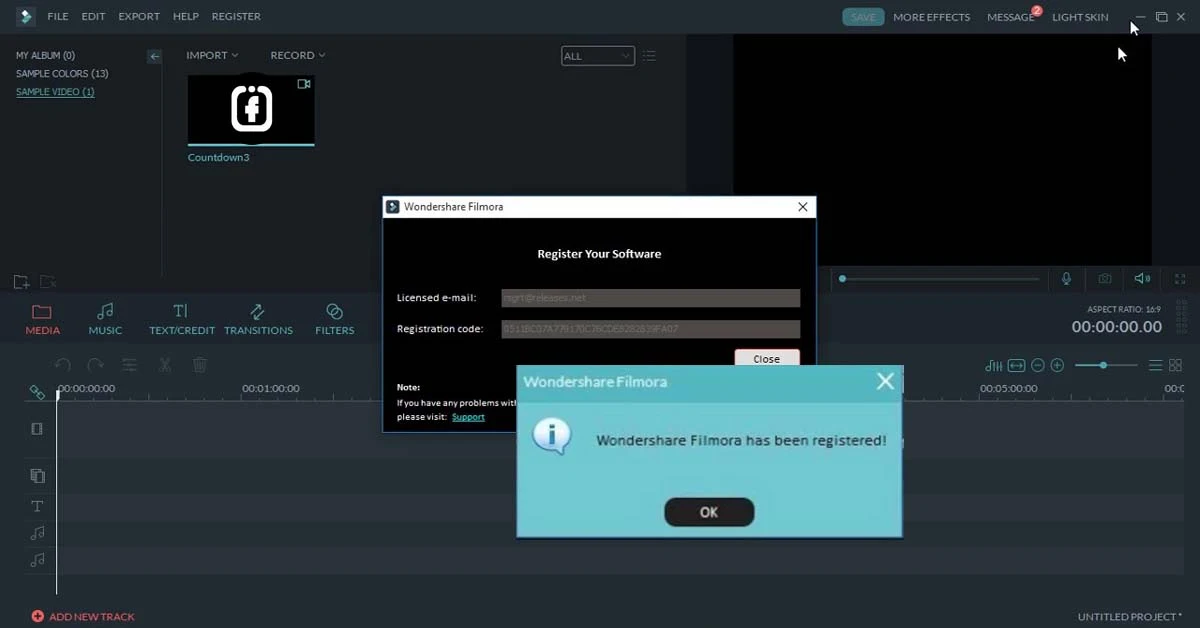Click the Licensed e-mail field
The image size is (1200, 628).
click(650, 298)
